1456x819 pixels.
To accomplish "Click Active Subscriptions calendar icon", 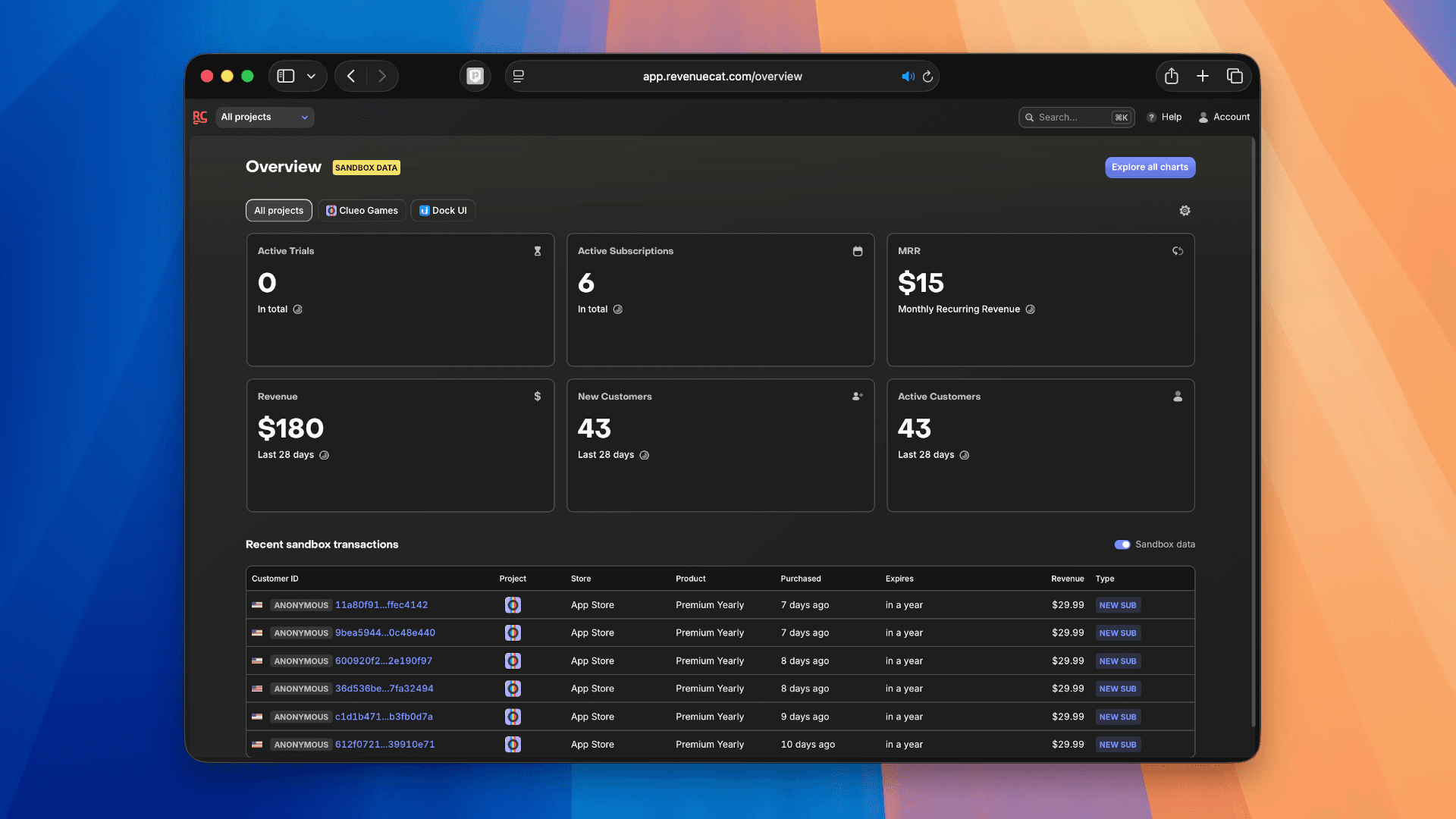I will click(x=858, y=251).
